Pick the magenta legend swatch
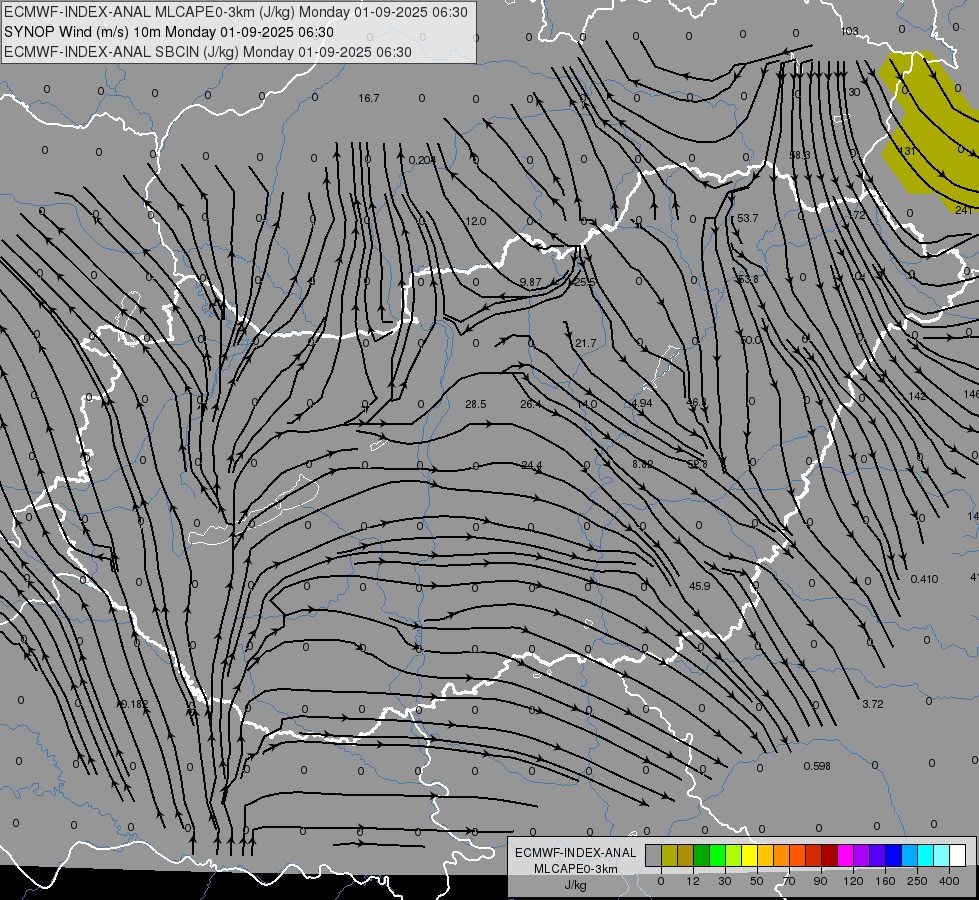The height and width of the screenshot is (900, 979). click(846, 856)
